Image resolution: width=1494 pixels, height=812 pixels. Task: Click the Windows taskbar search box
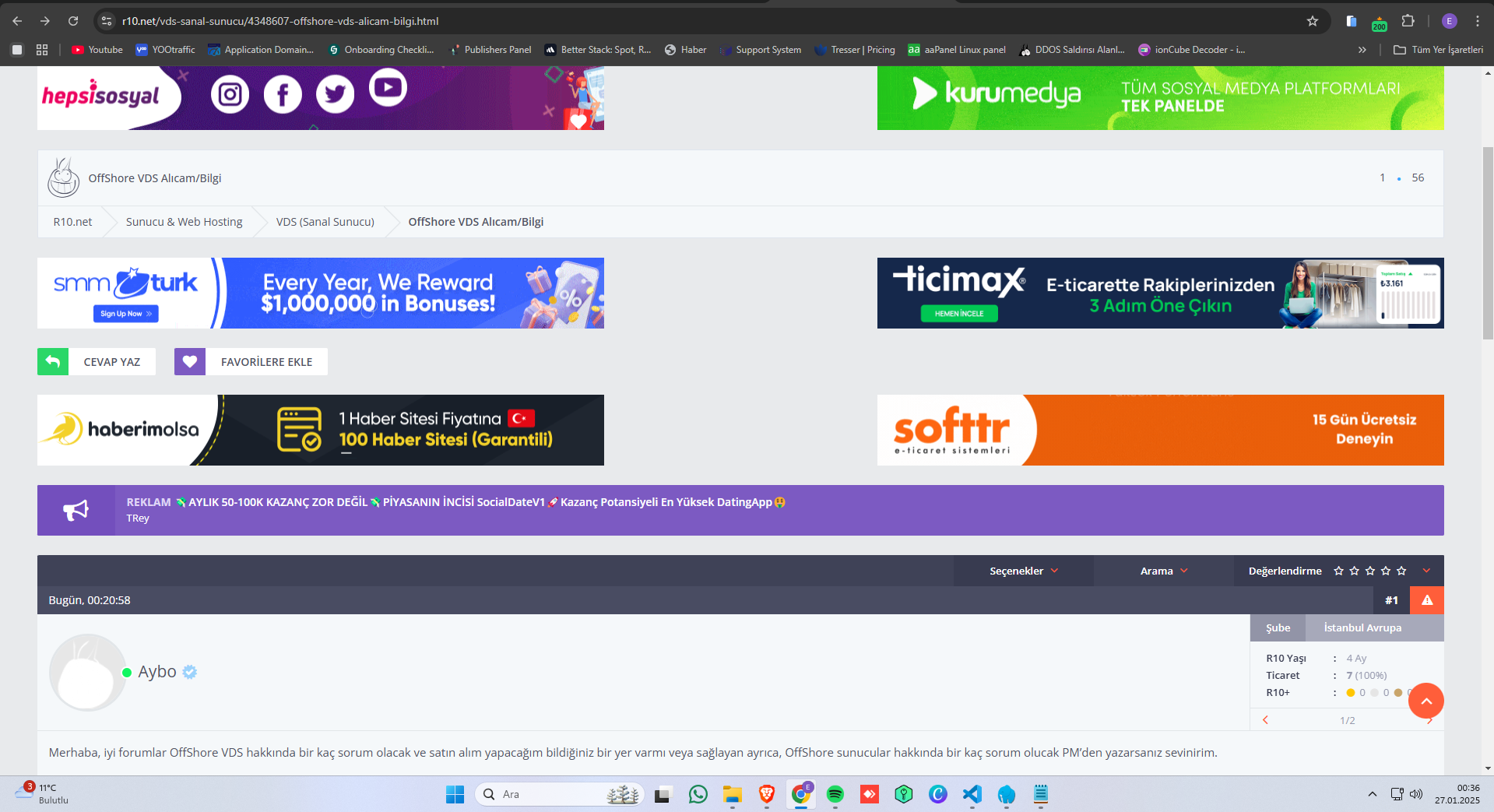[x=559, y=794]
